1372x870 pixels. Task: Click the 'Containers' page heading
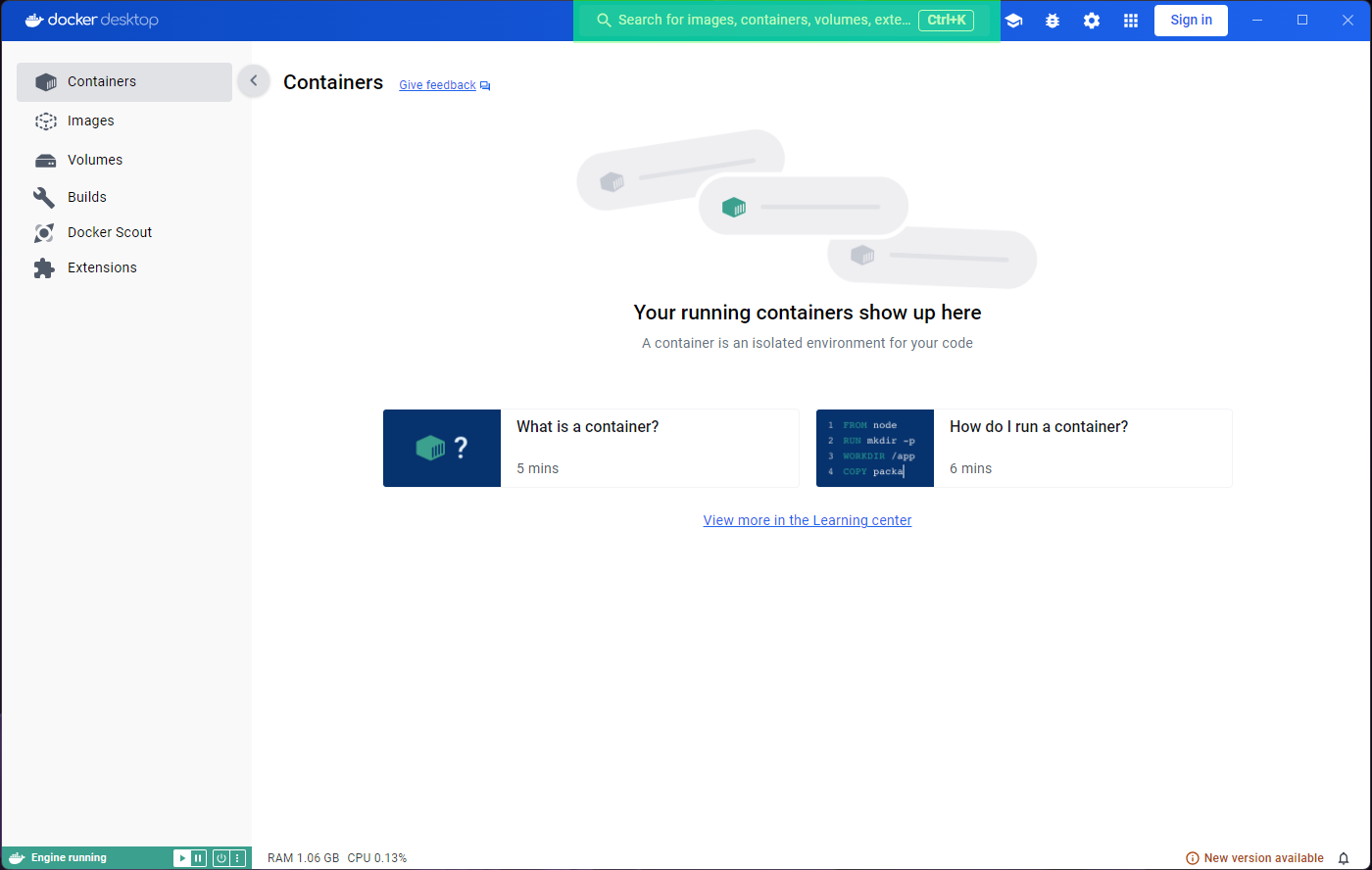click(x=333, y=82)
